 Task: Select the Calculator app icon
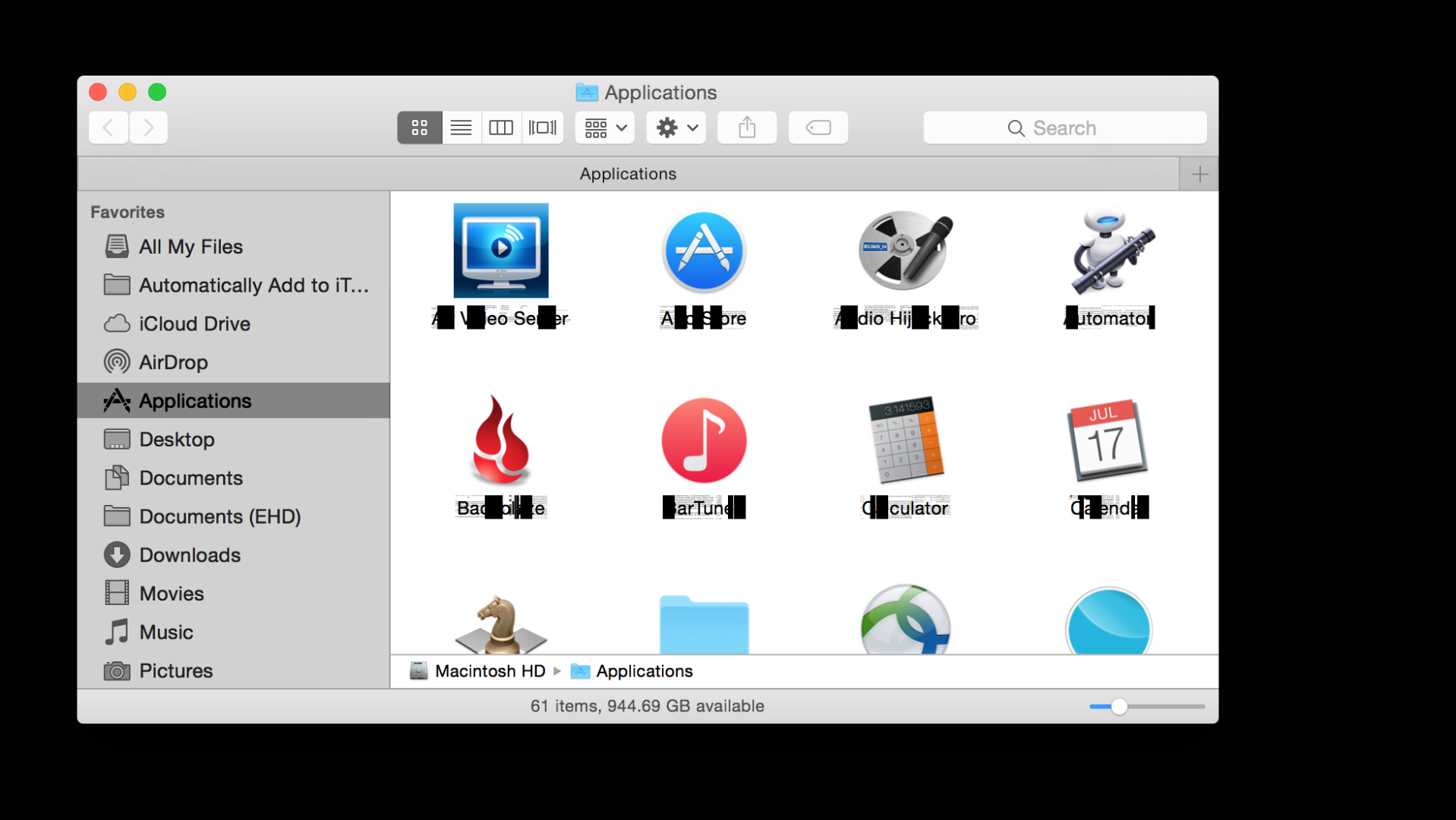point(906,440)
